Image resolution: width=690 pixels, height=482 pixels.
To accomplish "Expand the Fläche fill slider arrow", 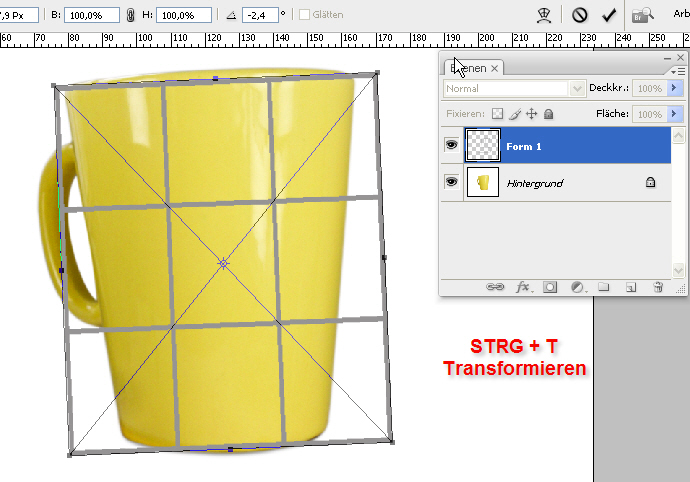I will (675, 114).
